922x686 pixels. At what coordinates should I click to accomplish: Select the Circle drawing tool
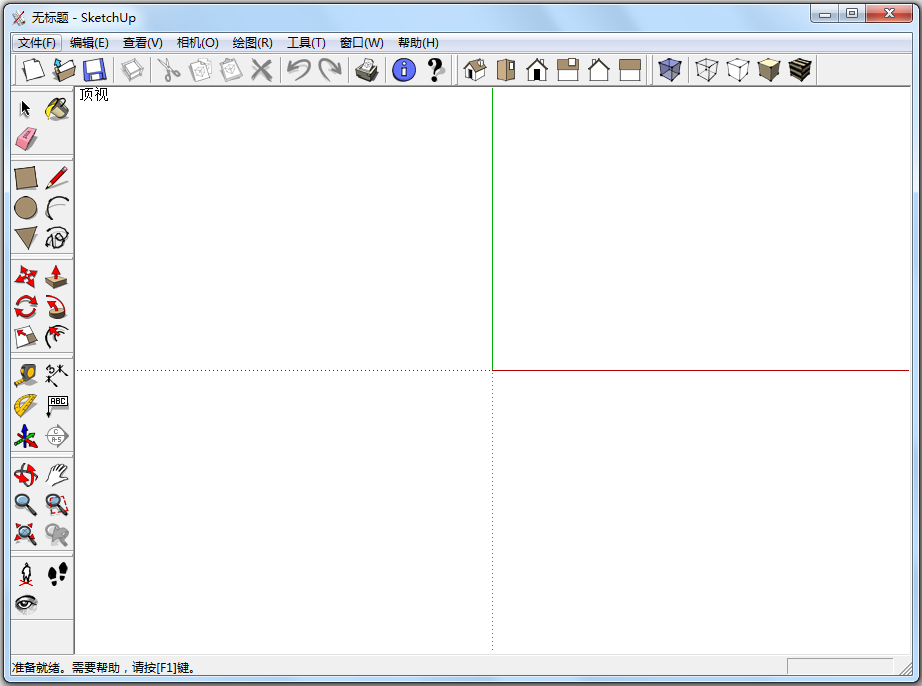point(24,207)
